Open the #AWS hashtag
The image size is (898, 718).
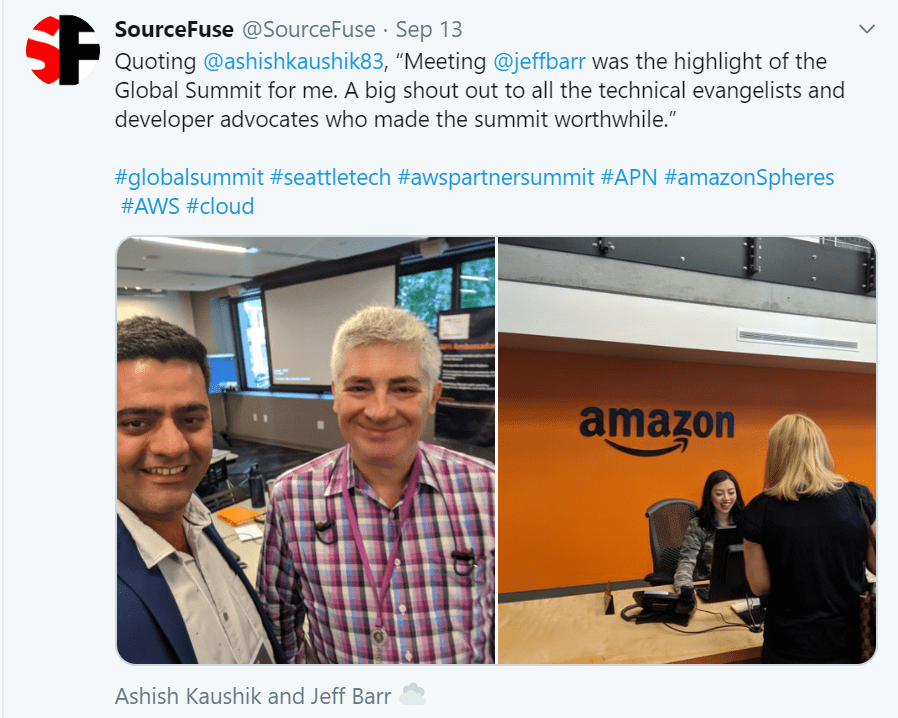pos(150,206)
